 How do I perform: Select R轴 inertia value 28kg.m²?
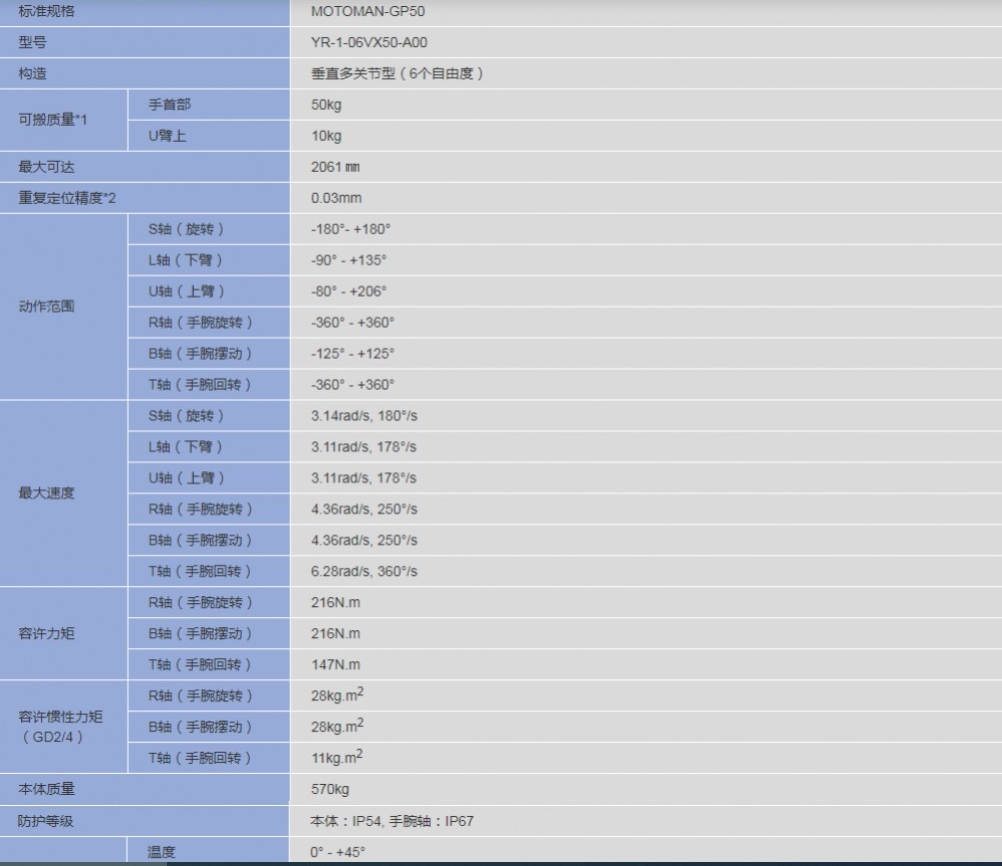coord(337,695)
